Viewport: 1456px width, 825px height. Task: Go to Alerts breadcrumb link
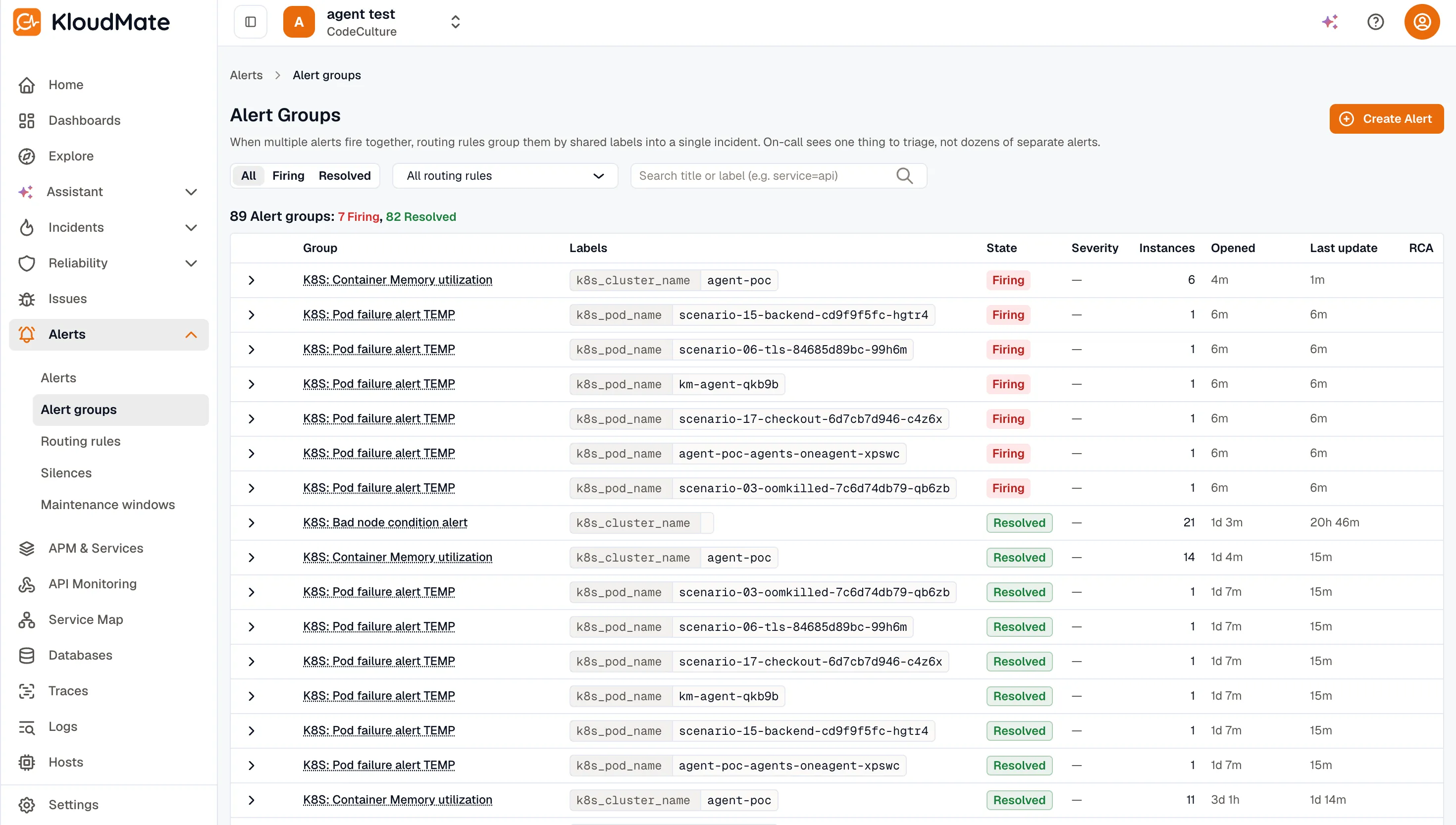246,75
